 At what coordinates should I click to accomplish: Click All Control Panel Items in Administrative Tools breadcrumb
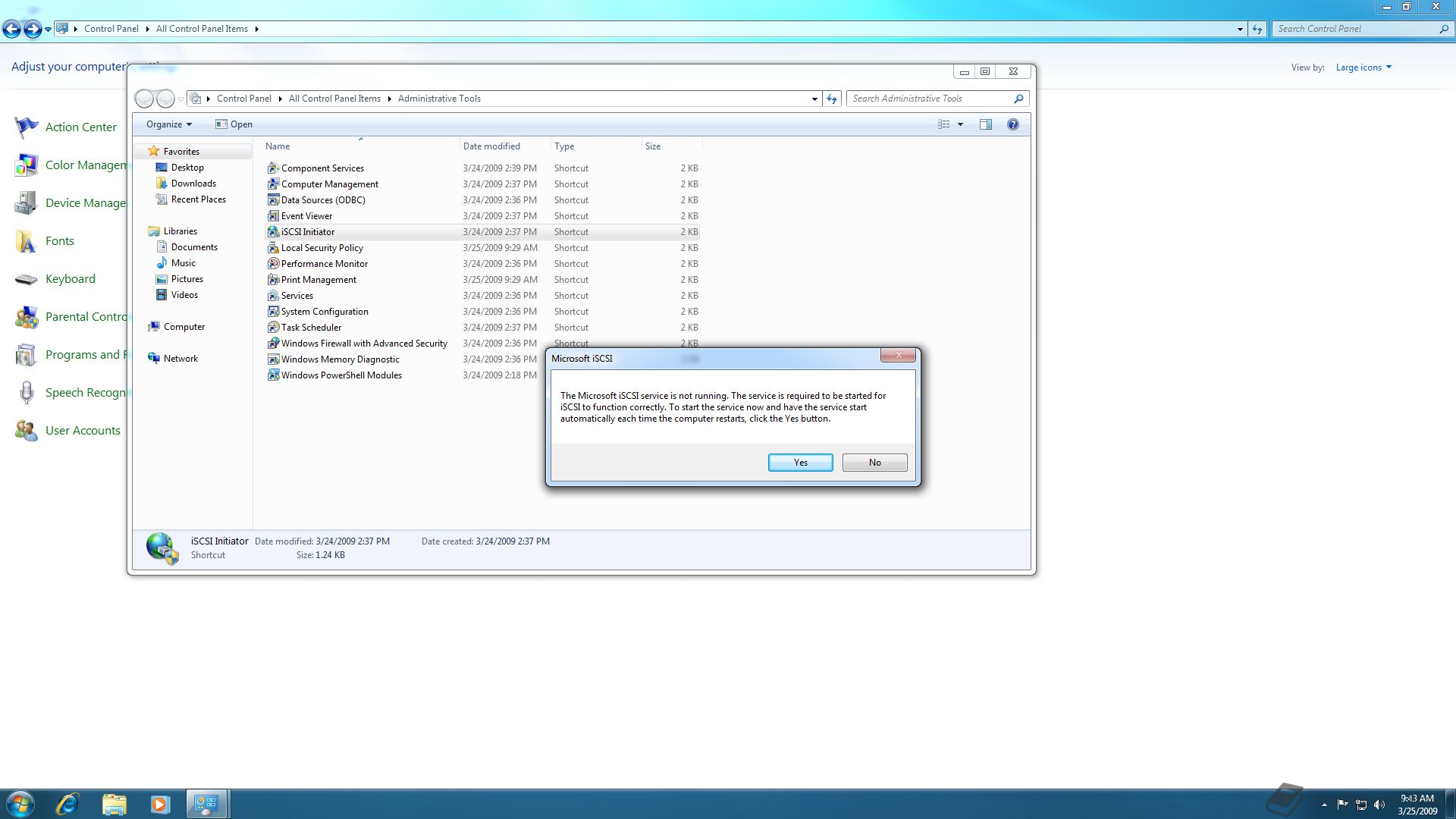(334, 99)
